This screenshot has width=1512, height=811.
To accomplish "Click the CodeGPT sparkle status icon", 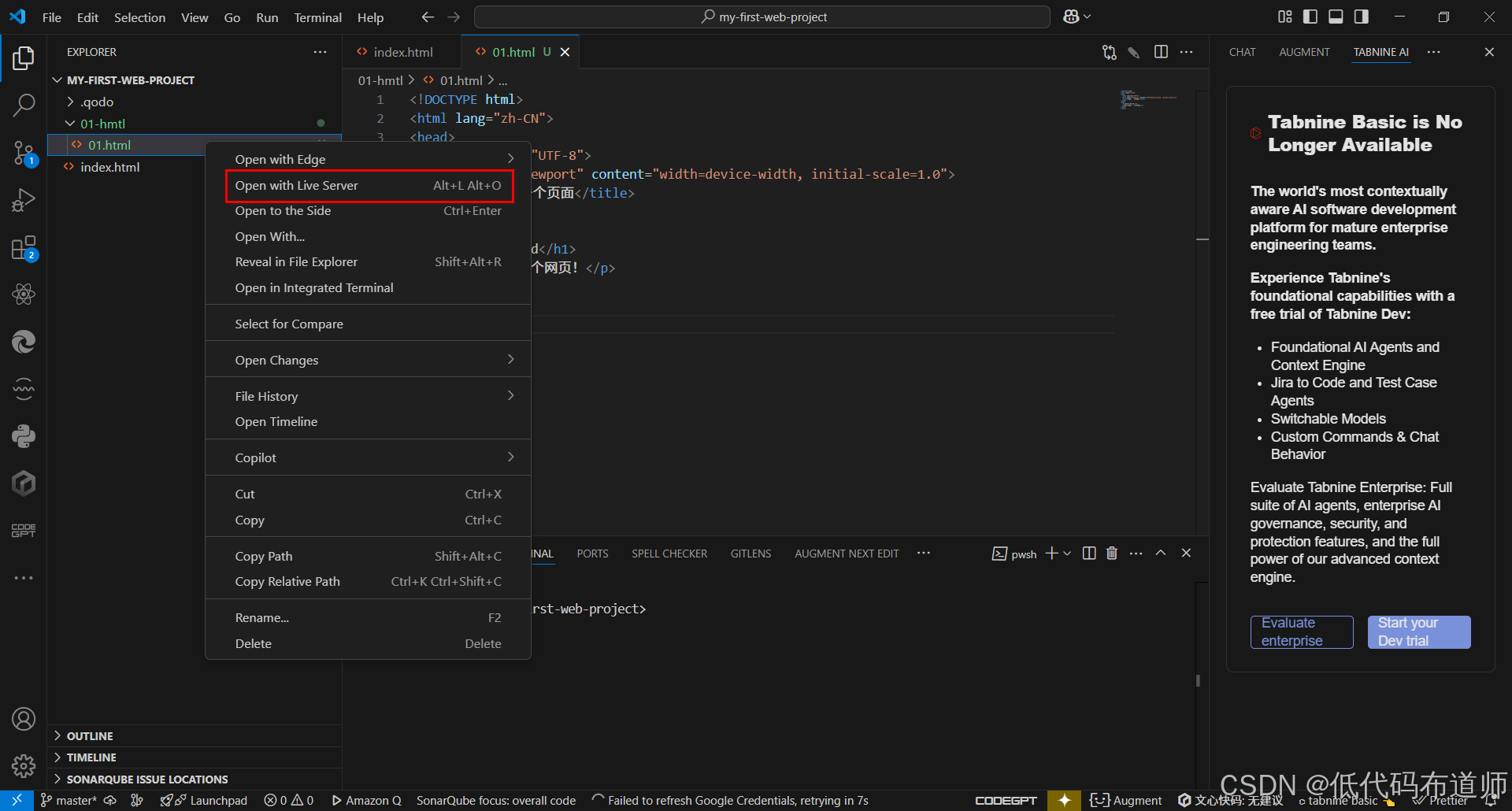I will coord(1064,800).
